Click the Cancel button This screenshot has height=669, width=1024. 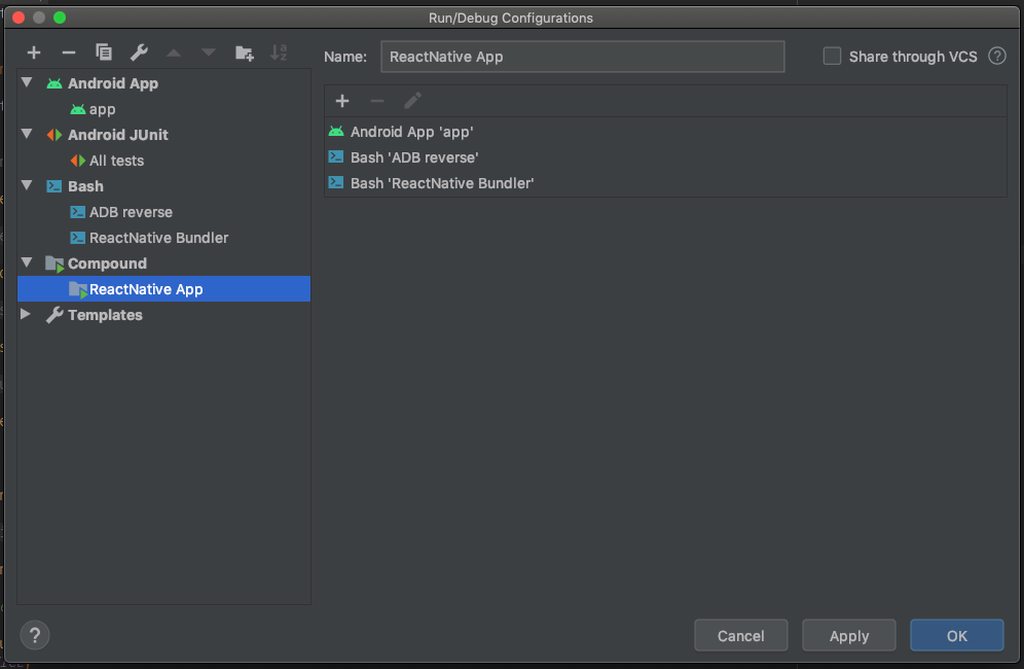(741, 635)
